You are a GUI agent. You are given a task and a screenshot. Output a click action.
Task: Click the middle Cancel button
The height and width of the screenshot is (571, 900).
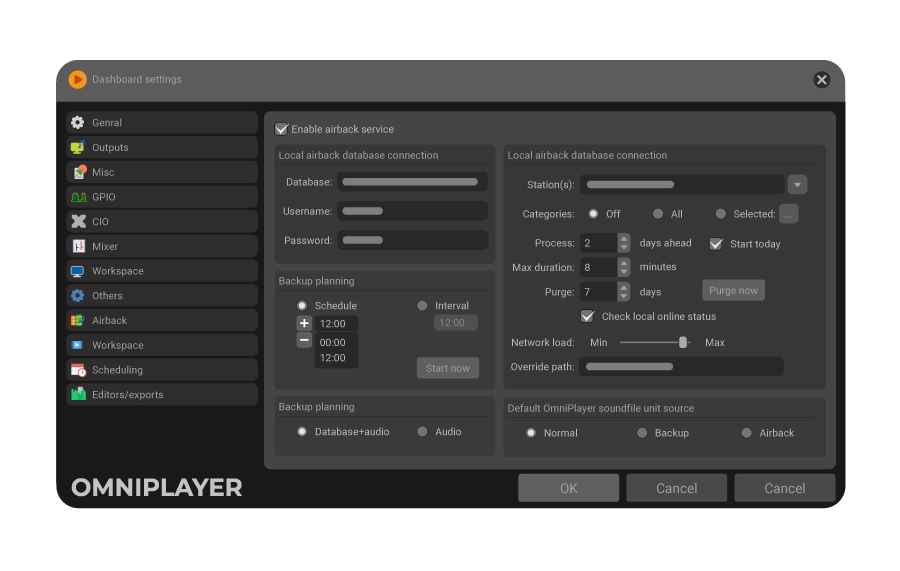(676, 488)
